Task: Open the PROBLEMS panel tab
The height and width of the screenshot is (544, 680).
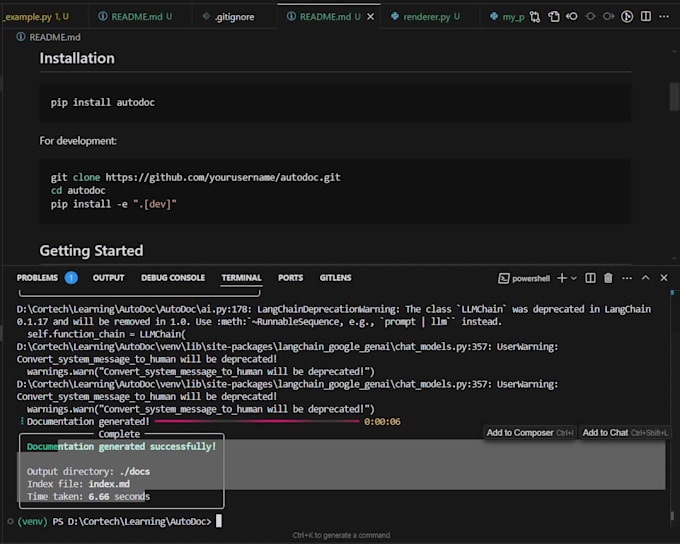Action: [37, 278]
